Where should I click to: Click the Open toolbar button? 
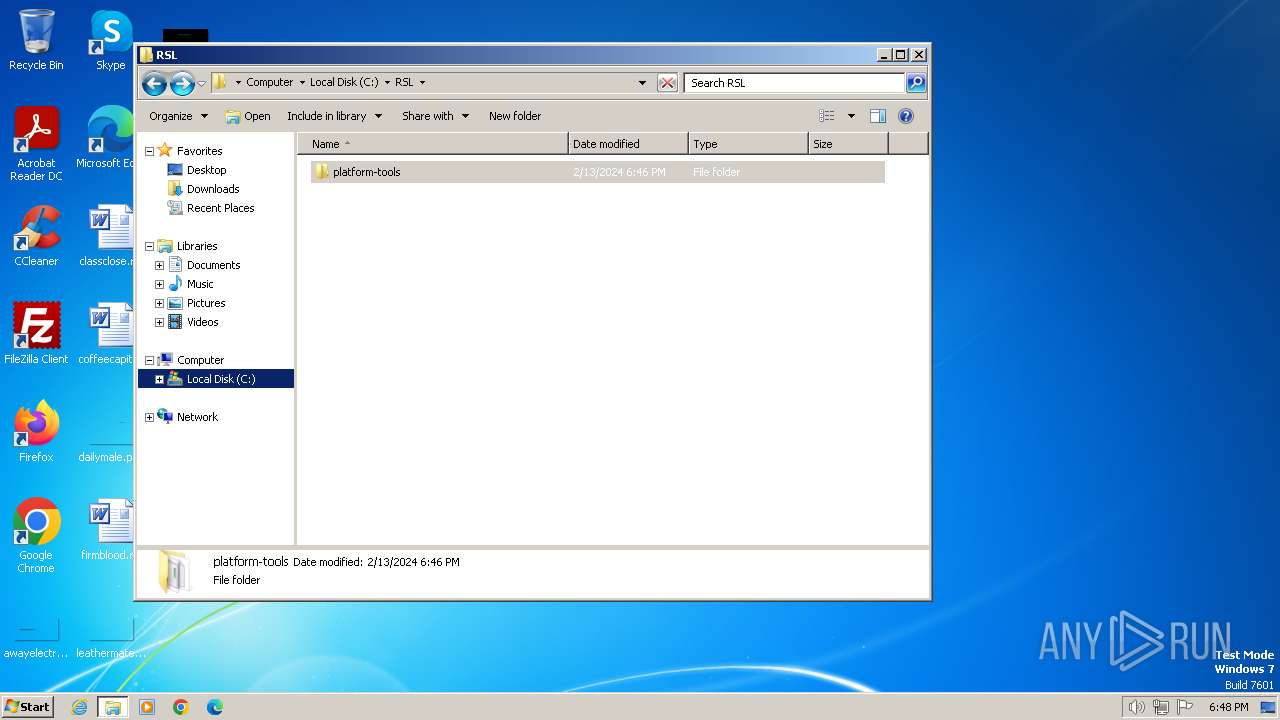[248, 116]
